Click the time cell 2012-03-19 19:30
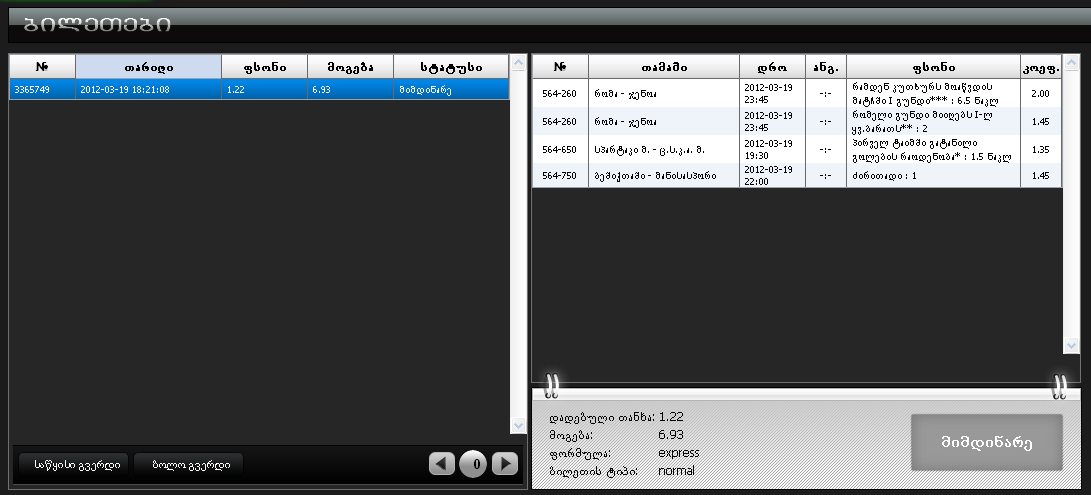 [x=772, y=149]
